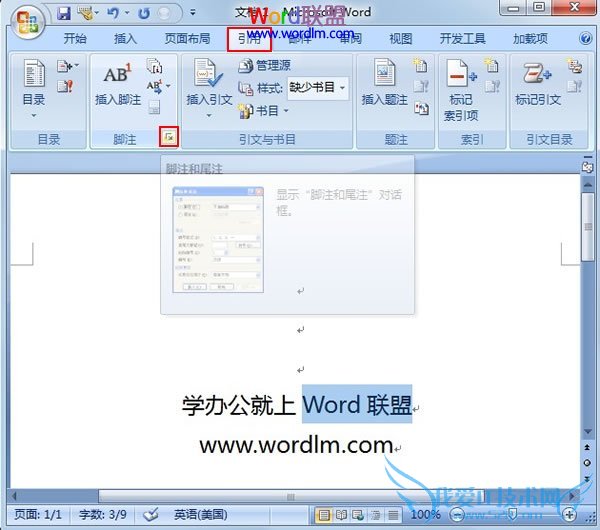Click the vertical scrollbar up arrow
This screenshot has height=530, width=600.
(587, 184)
